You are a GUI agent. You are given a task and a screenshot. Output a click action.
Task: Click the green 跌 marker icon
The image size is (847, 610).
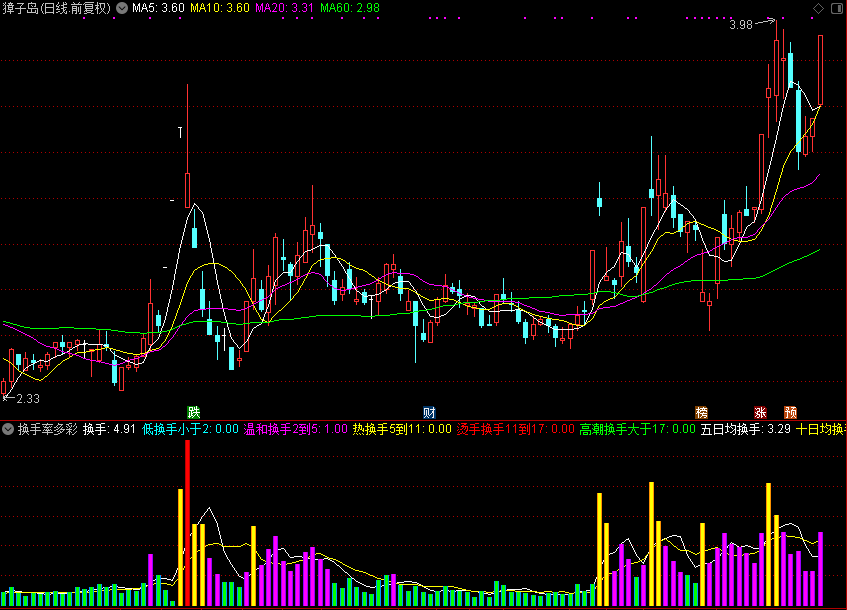point(193,413)
